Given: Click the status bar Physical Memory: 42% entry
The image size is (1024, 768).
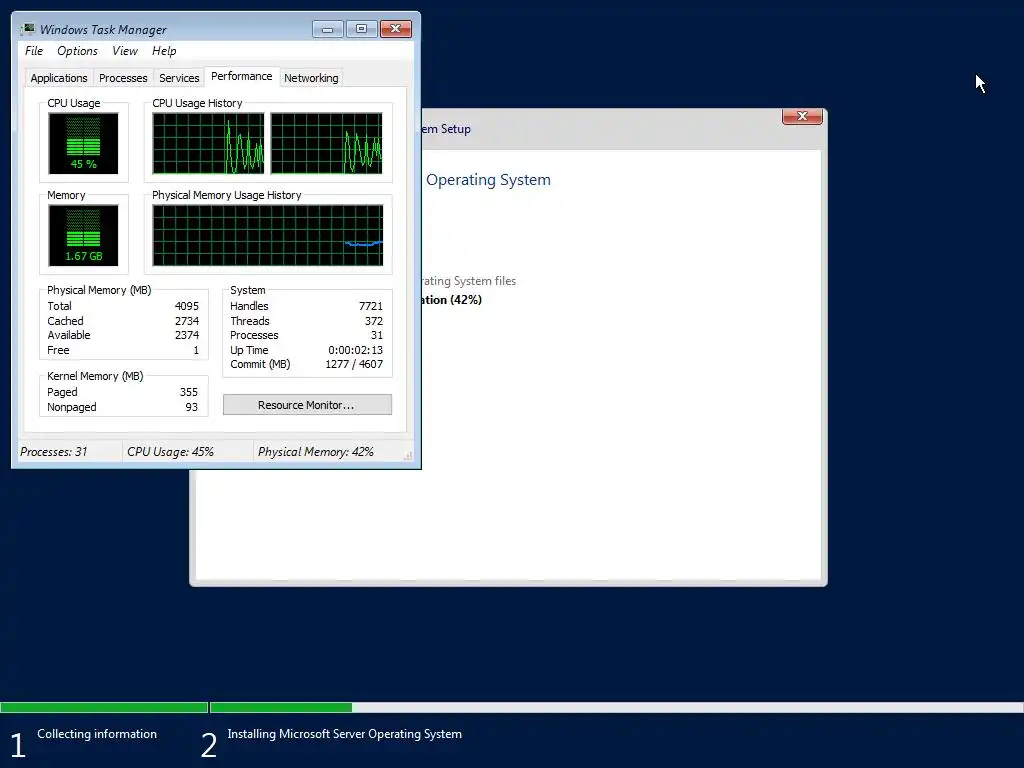Looking at the screenshot, I should (x=316, y=452).
